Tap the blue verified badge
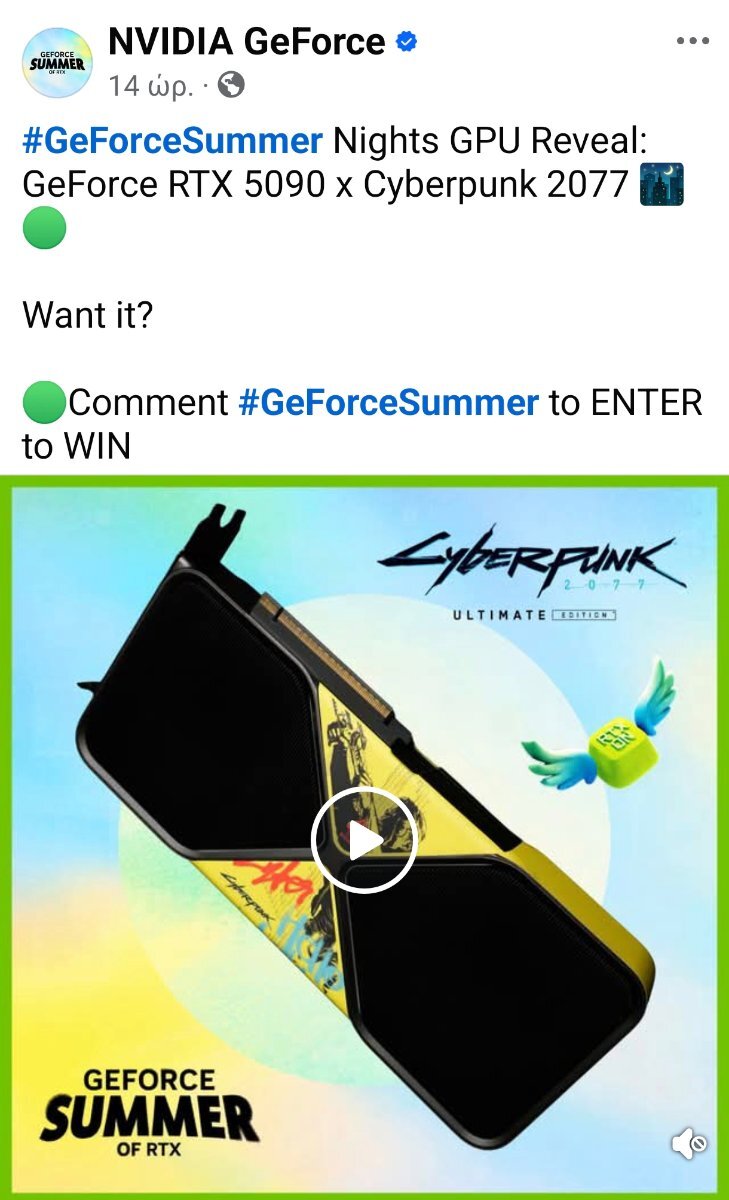The image size is (729, 1200). click(x=407, y=43)
